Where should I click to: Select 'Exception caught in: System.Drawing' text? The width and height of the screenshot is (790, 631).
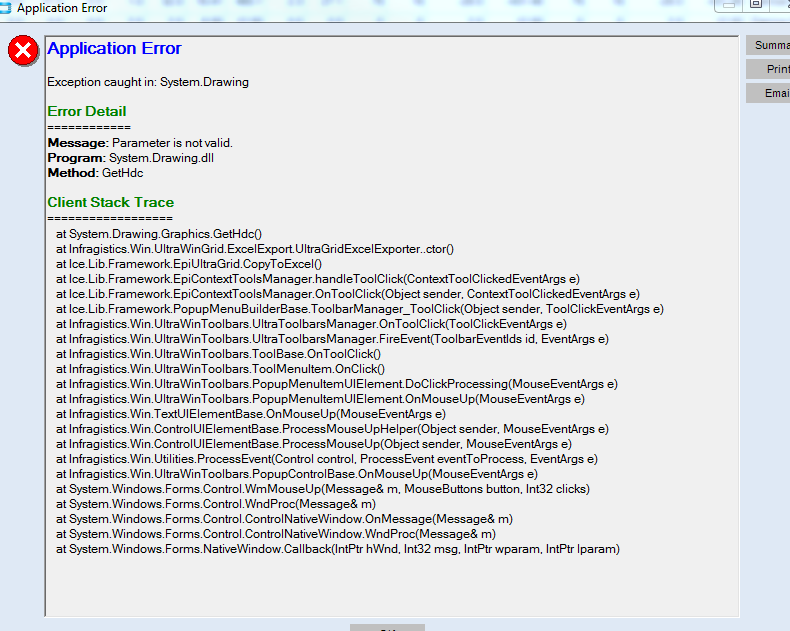(148, 82)
